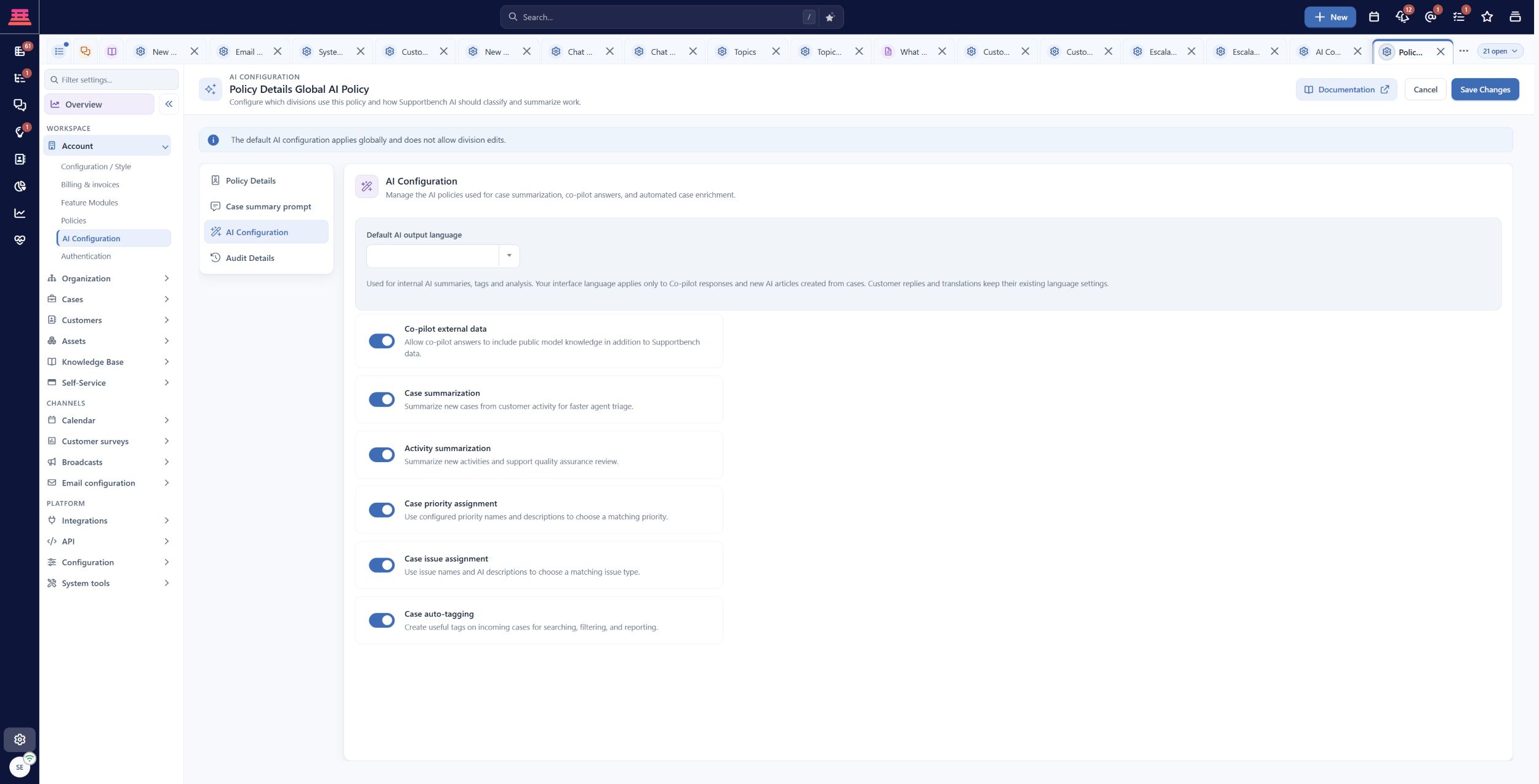
Task: Toggle Case auto-tagging switch
Action: (x=382, y=620)
